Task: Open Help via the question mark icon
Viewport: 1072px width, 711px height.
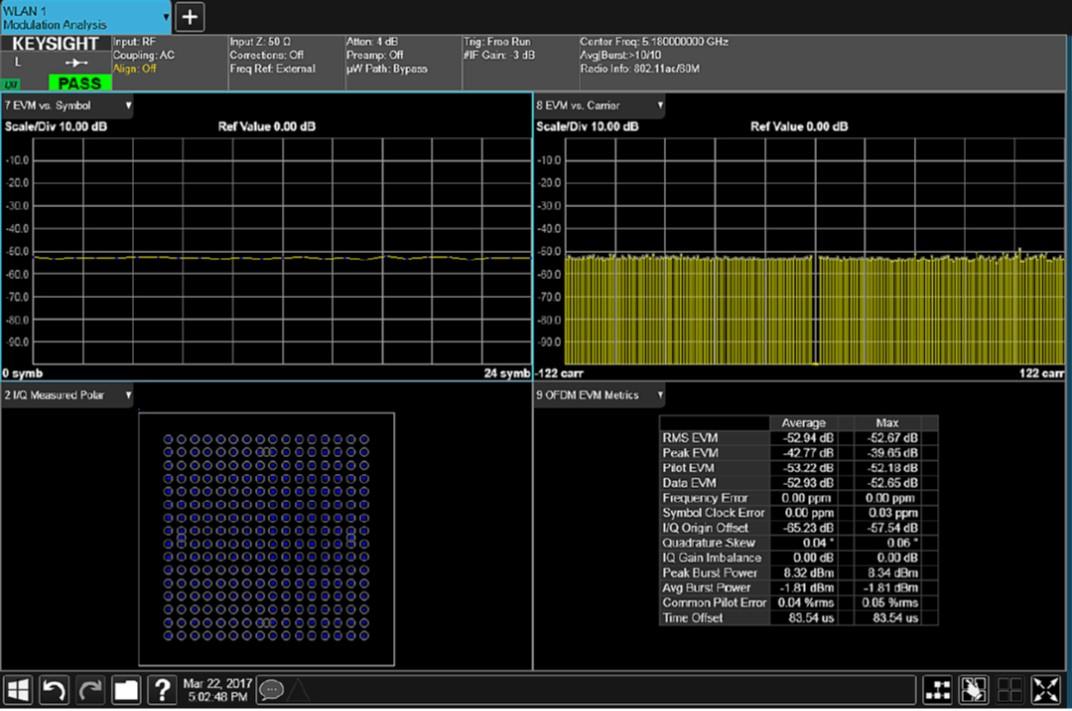Action: tap(162, 689)
